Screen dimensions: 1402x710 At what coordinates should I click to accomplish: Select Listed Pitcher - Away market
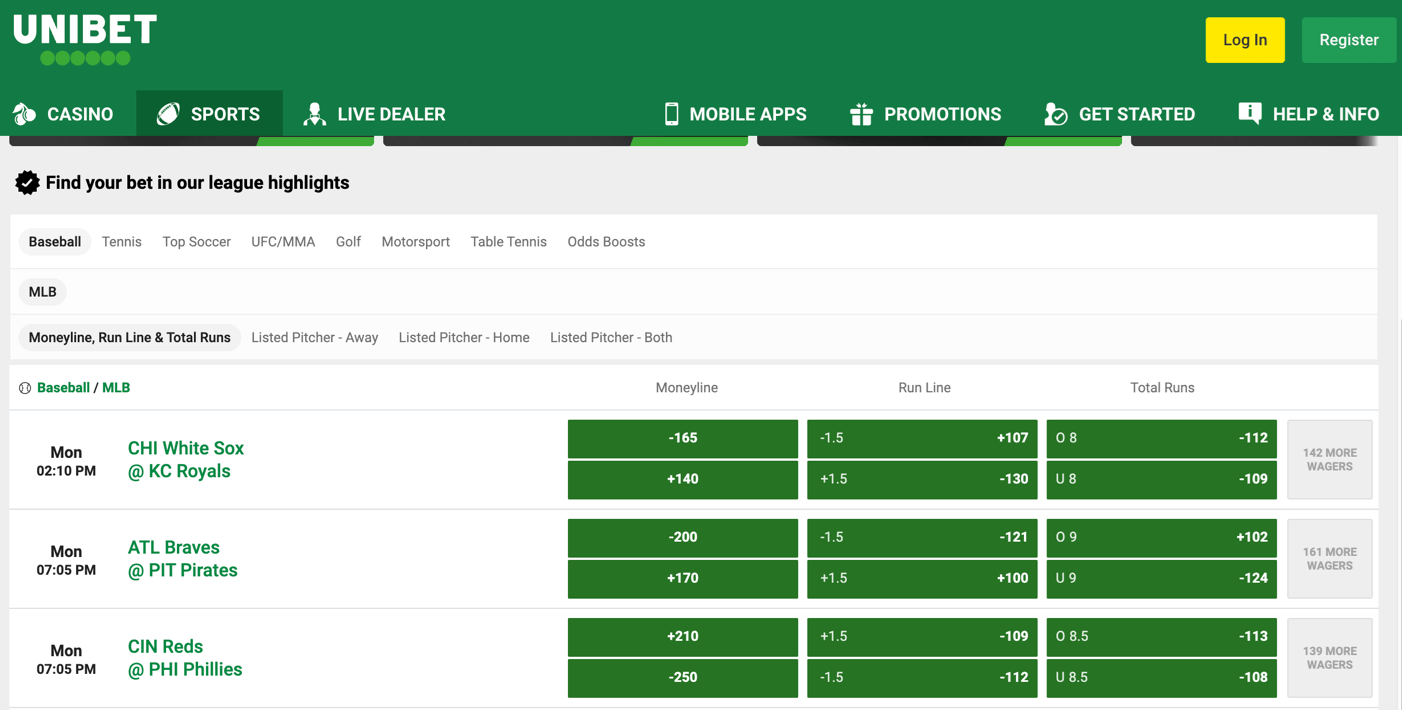pos(314,338)
